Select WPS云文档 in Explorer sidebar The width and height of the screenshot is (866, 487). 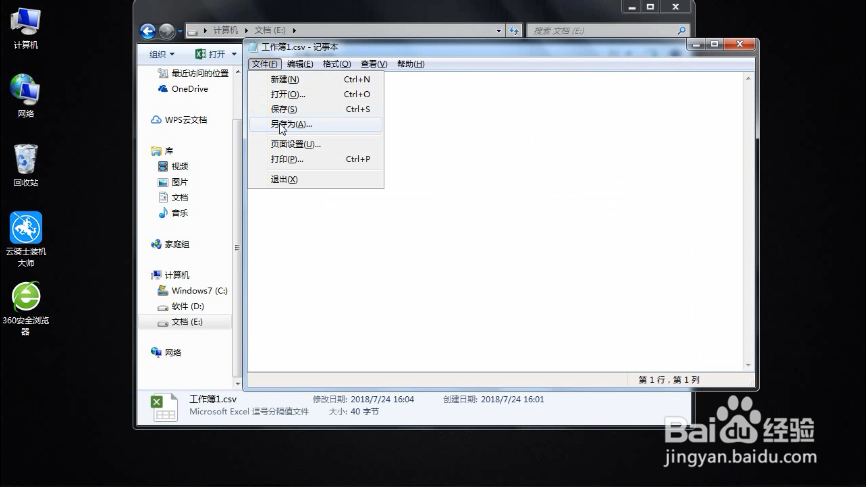point(179,119)
